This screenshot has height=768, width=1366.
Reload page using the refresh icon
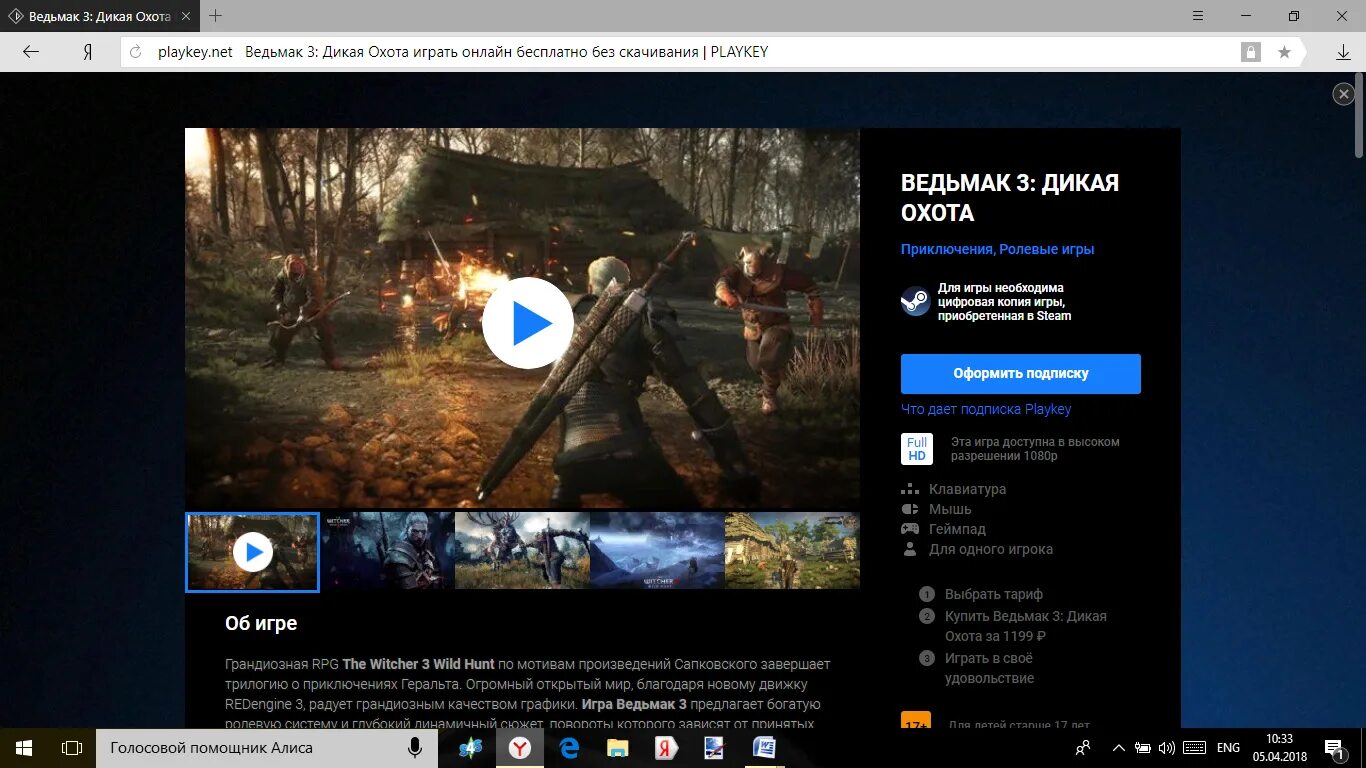tap(137, 52)
